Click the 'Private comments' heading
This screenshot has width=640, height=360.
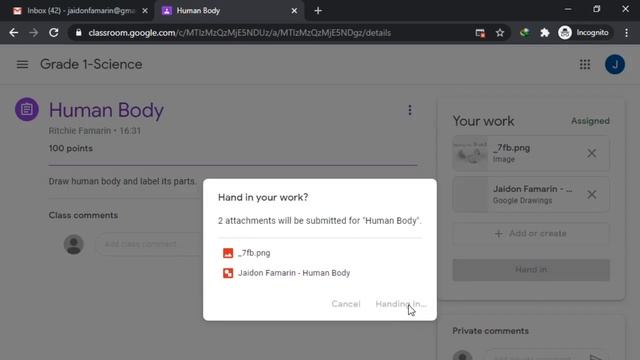tap(490, 331)
